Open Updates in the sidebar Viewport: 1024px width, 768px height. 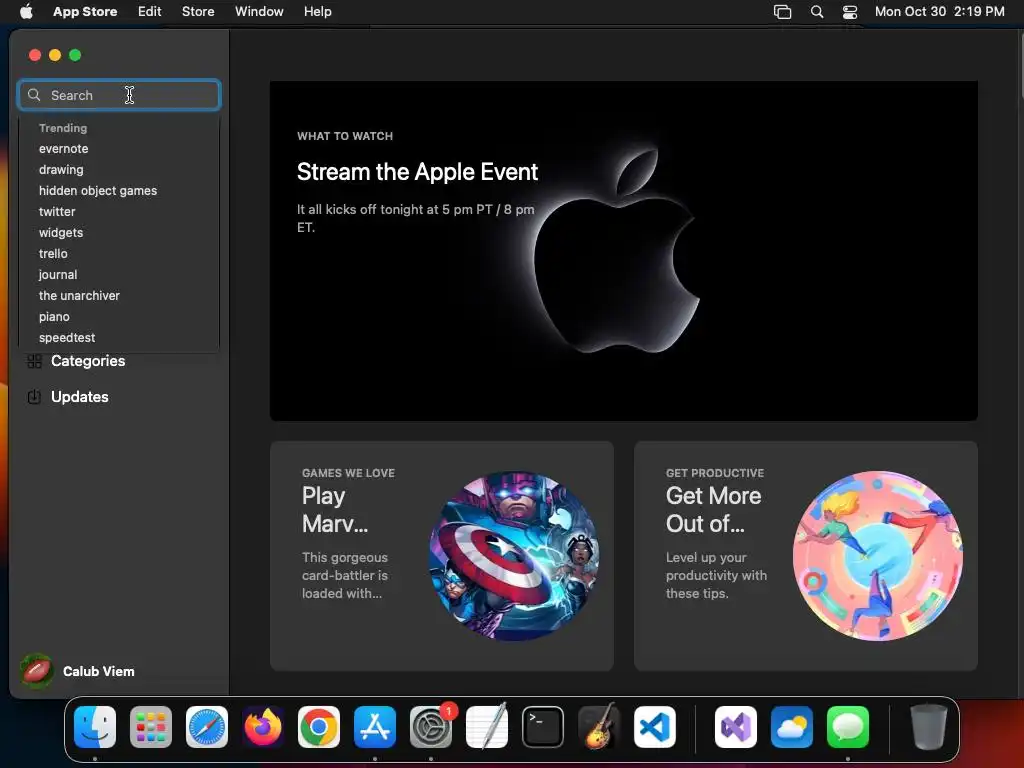[80, 397]
